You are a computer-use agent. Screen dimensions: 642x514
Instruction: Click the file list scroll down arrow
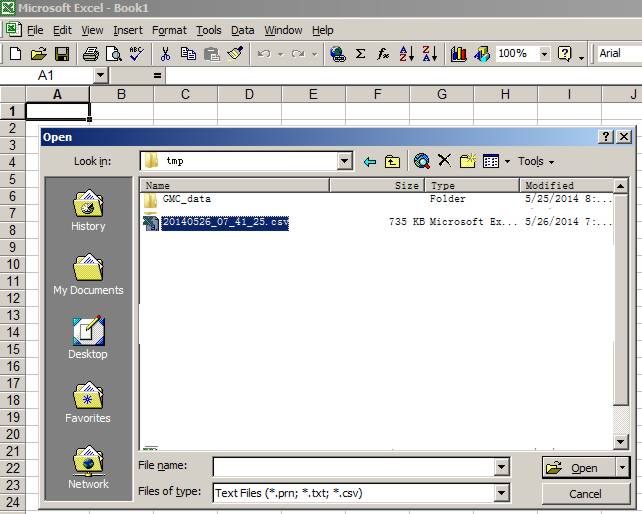(x=621, y=442)
